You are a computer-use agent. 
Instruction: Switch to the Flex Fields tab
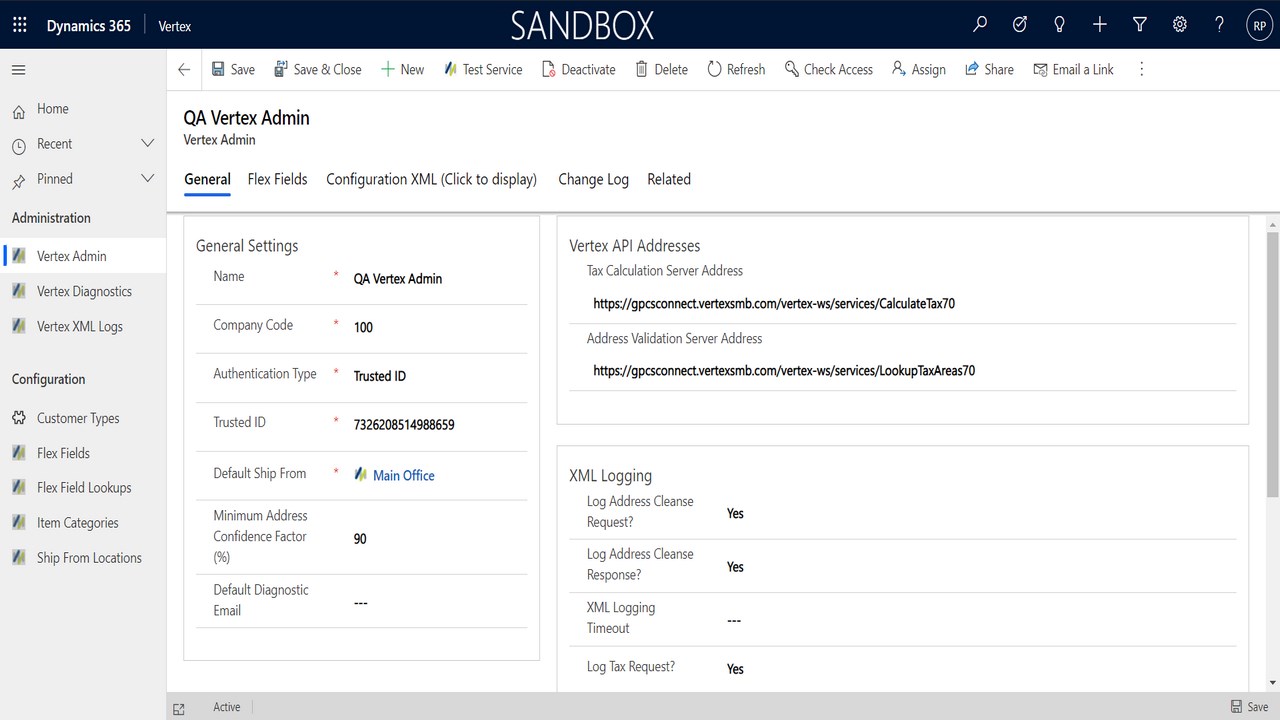click(277, 180)
